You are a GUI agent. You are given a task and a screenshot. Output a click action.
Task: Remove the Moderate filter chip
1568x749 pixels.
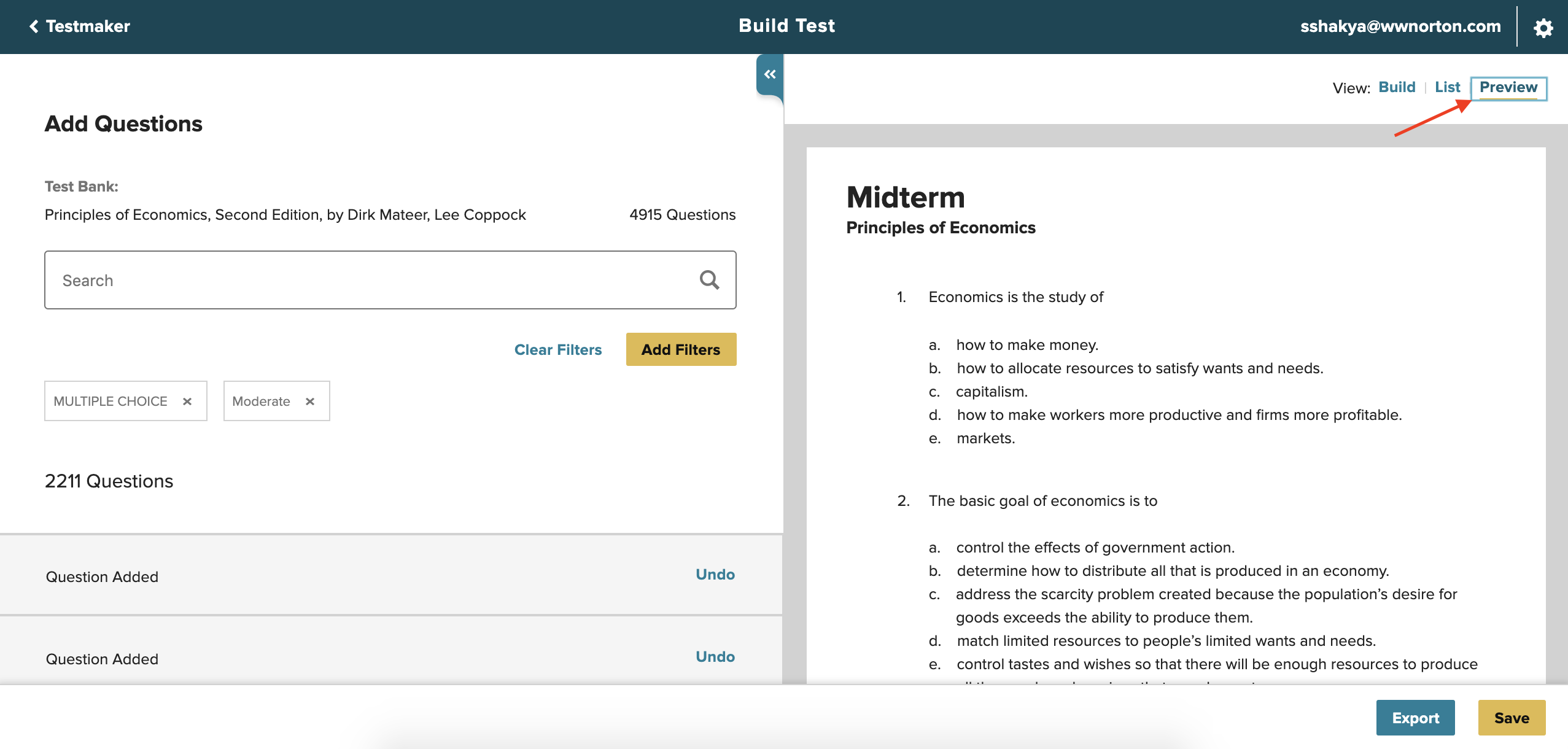310,402
